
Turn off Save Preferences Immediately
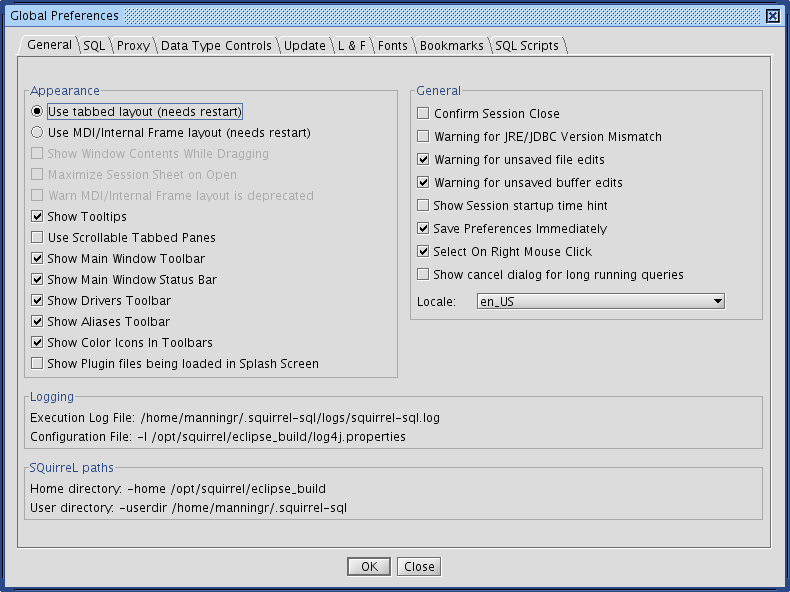click(x=423, y=229)
